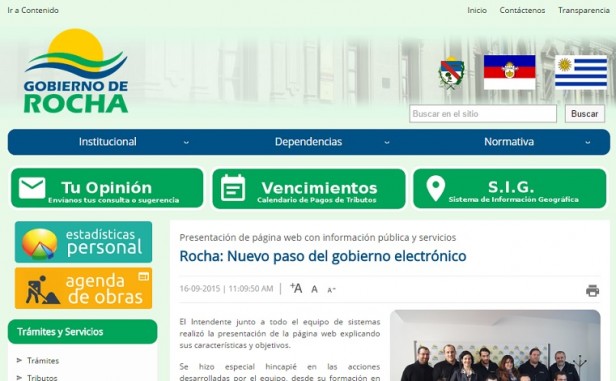
Task: Open the Trámites sidebar link
Action: pos(43,361)
